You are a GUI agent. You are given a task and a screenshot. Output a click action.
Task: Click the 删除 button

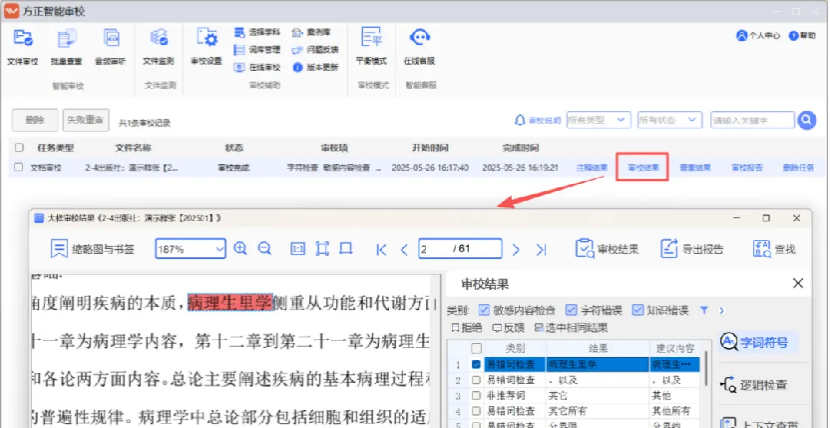pos(34,120)
